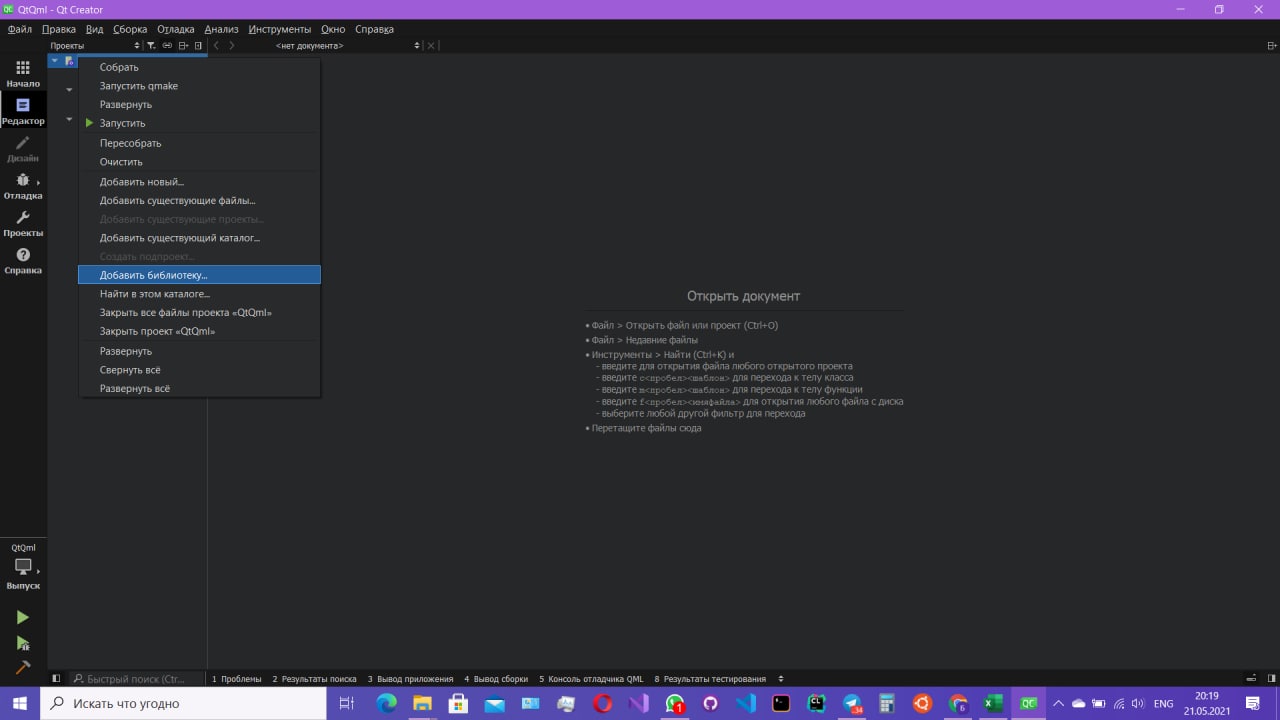This screenshot has height=720, width=1280.
Task: Open the Справка menu in menu bar
Action: (374, 29)
